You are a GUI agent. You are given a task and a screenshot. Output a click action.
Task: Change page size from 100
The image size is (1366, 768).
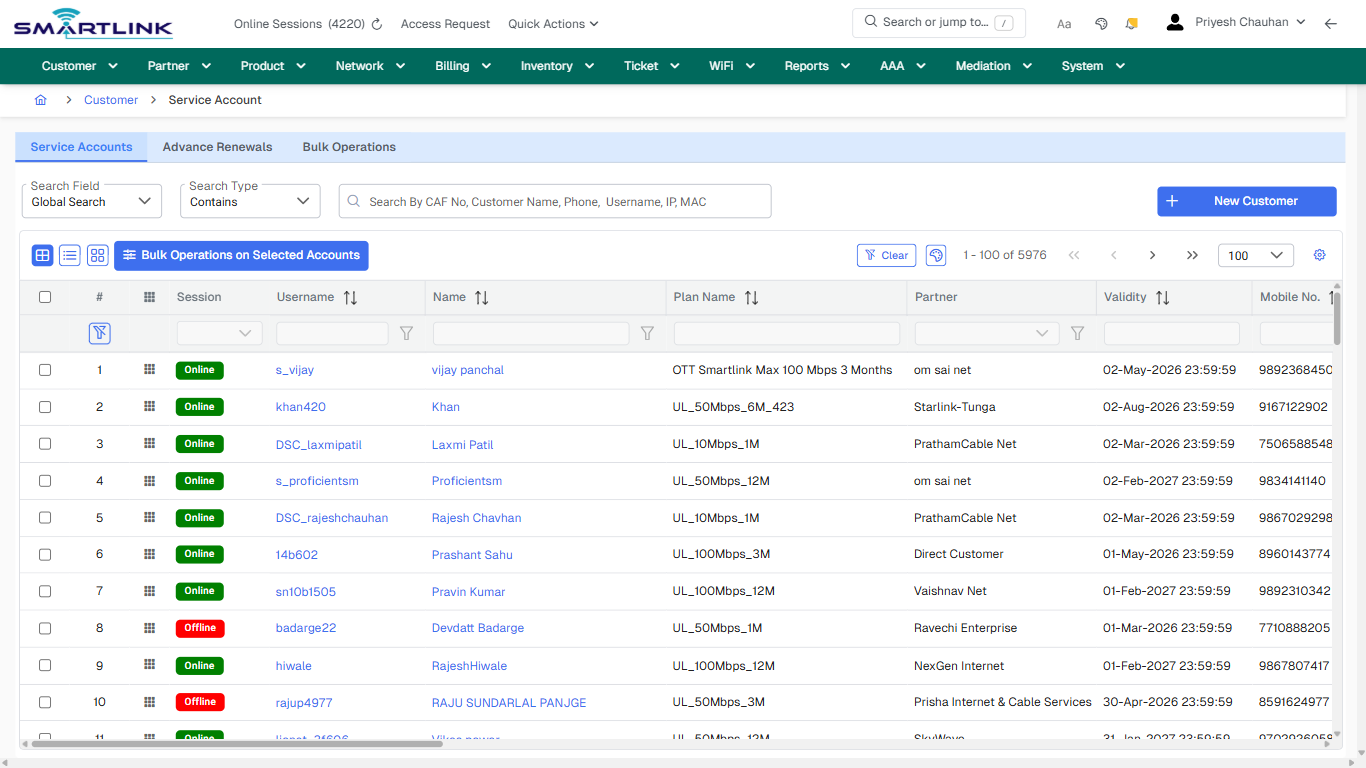(1255, 255)
